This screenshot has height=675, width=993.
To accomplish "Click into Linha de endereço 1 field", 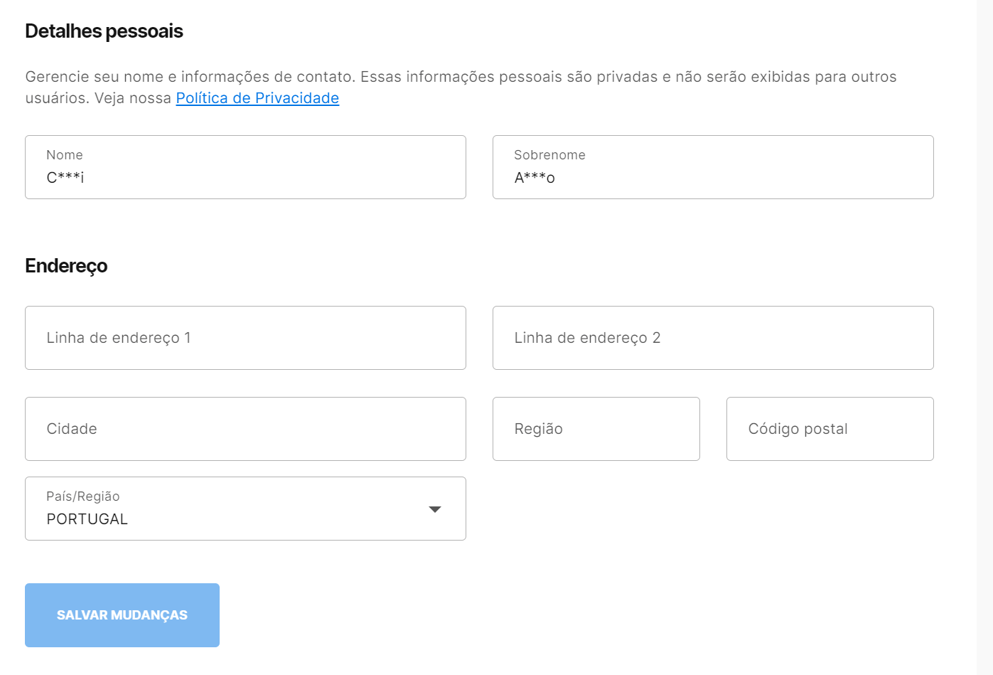I will pos(246,338).
